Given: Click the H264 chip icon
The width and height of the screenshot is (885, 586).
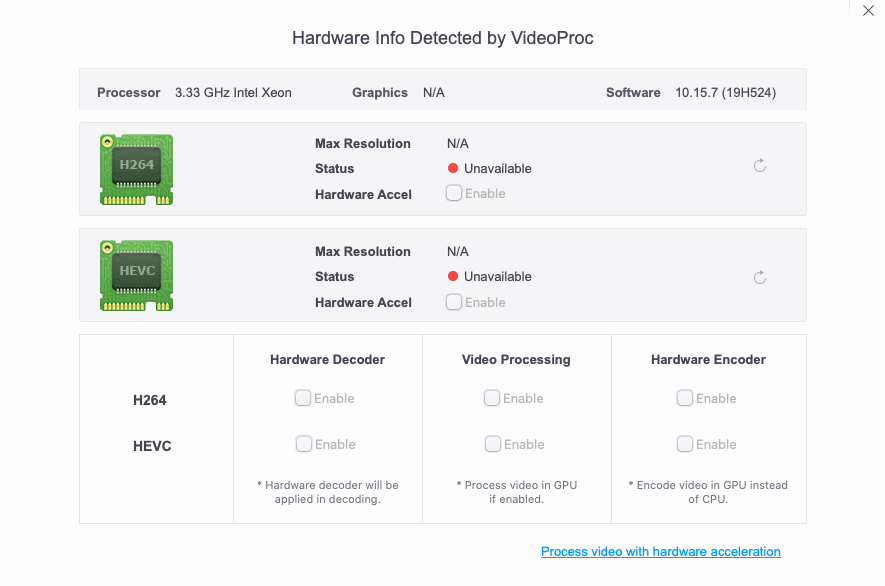Looking at the screenshot, I should (x=136, y=169).
